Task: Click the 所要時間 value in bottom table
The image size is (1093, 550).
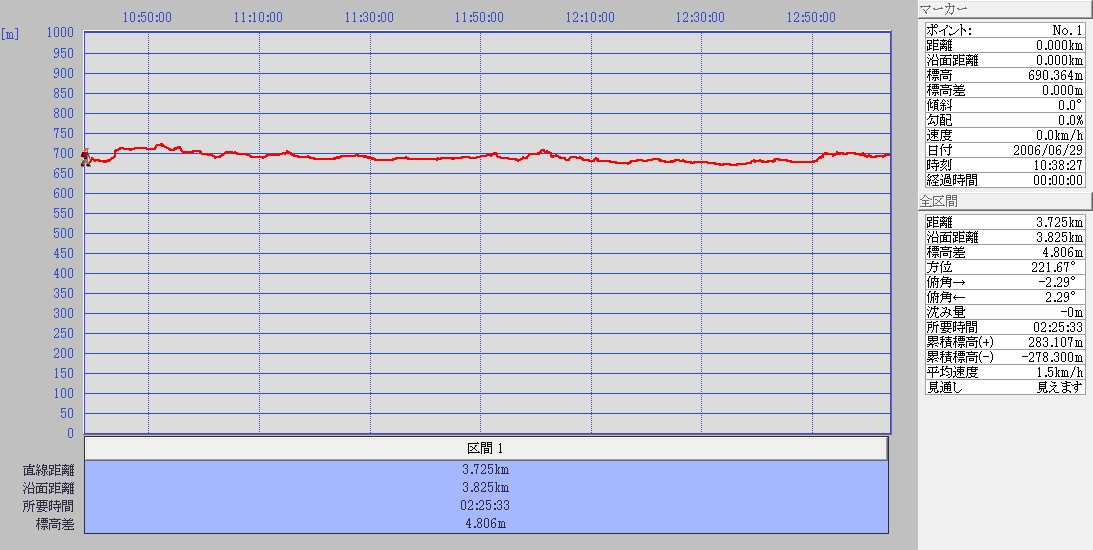Action: 486,506
